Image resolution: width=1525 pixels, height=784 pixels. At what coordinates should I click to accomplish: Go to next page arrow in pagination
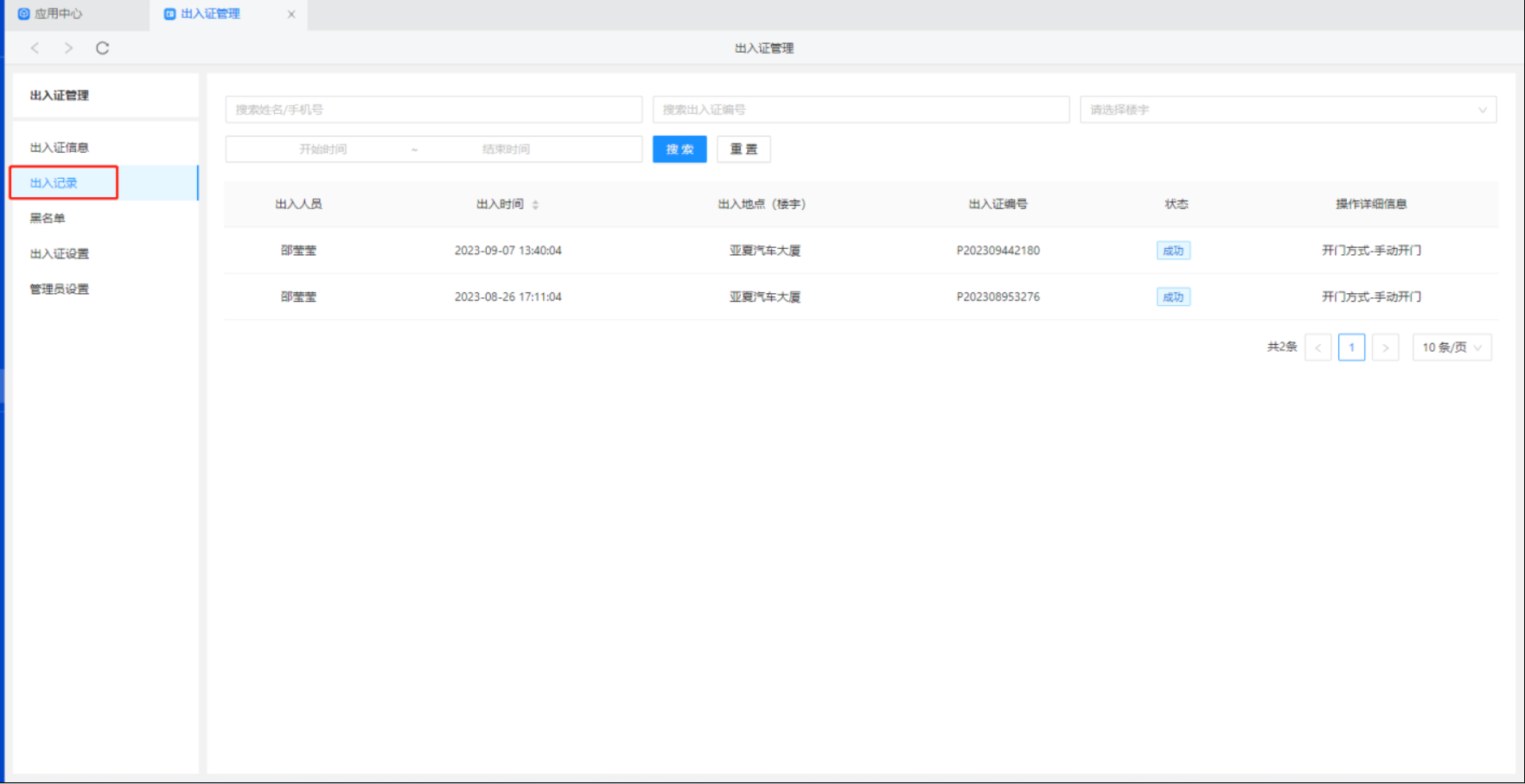pyautogui.click(x=1385, y=347)
